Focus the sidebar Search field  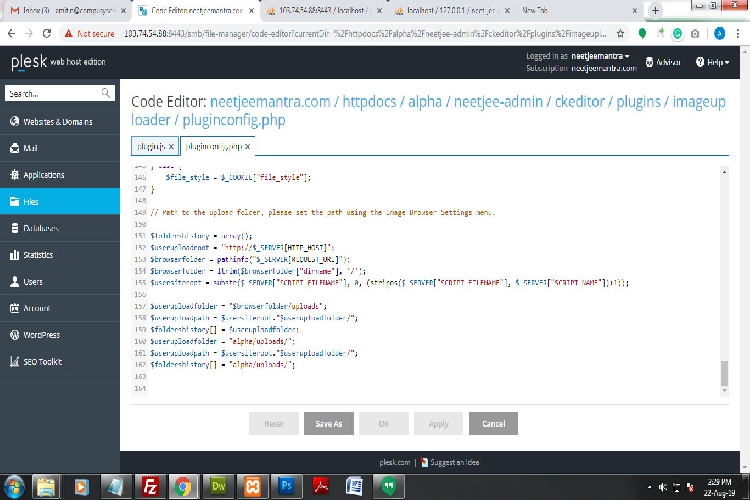click(60, 93)
